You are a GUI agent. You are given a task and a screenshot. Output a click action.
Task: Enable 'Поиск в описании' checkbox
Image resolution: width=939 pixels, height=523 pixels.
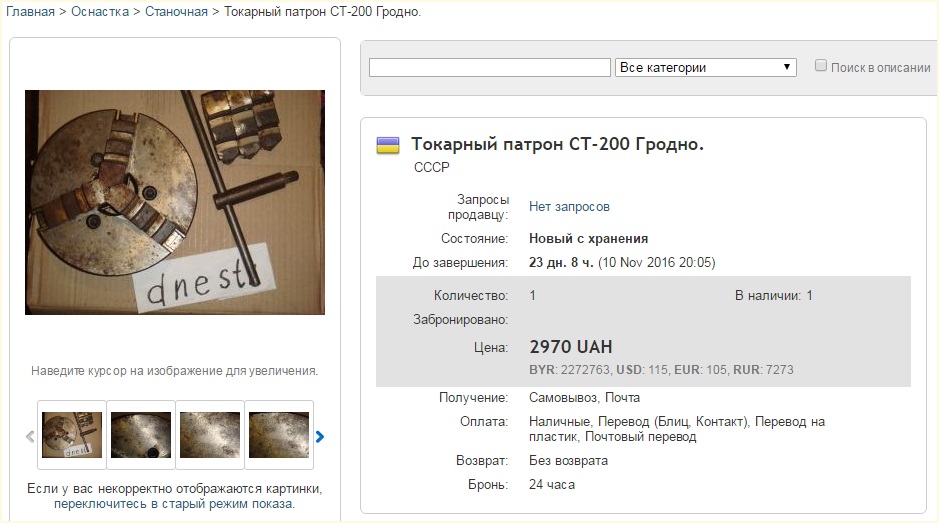(x=821, y=66)
